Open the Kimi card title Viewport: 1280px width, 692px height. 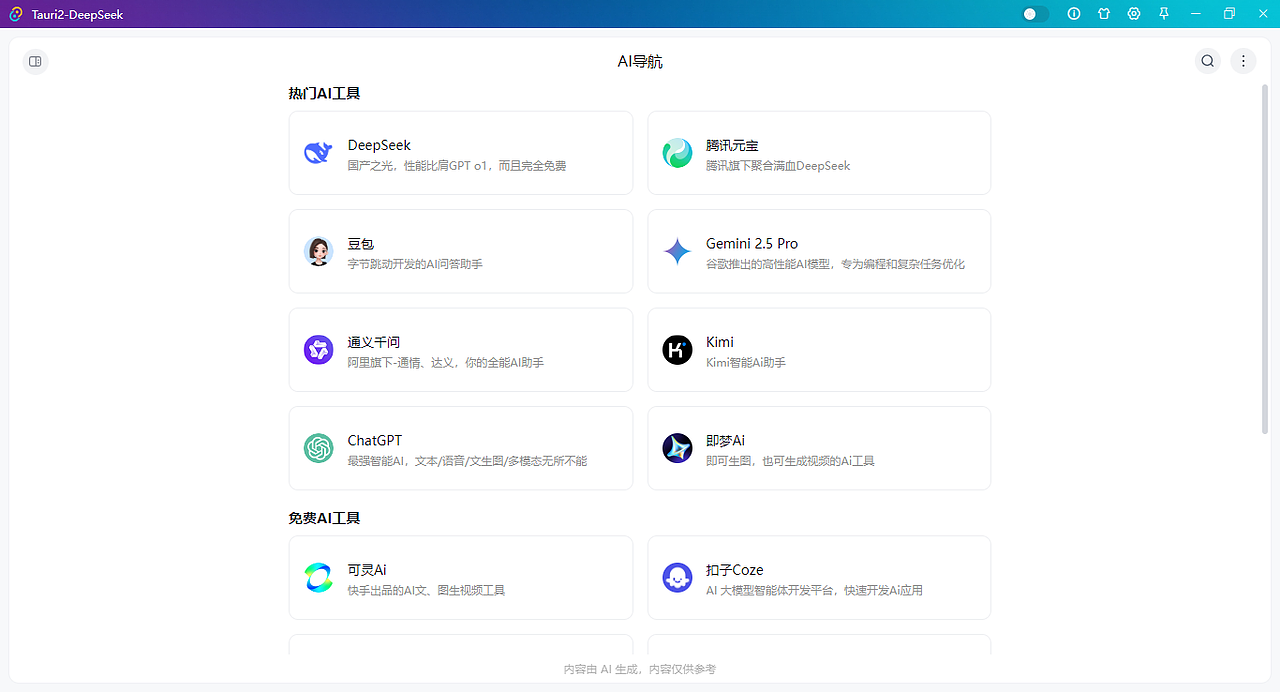720,342
